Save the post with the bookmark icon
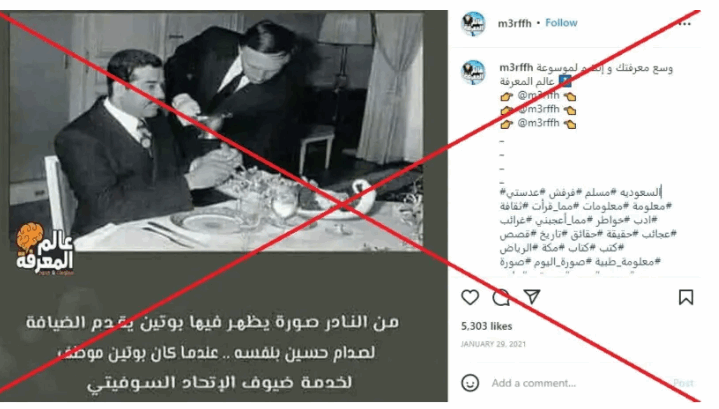Image resolution: width=719 pixels, height=409 pixels. (686, 297)
